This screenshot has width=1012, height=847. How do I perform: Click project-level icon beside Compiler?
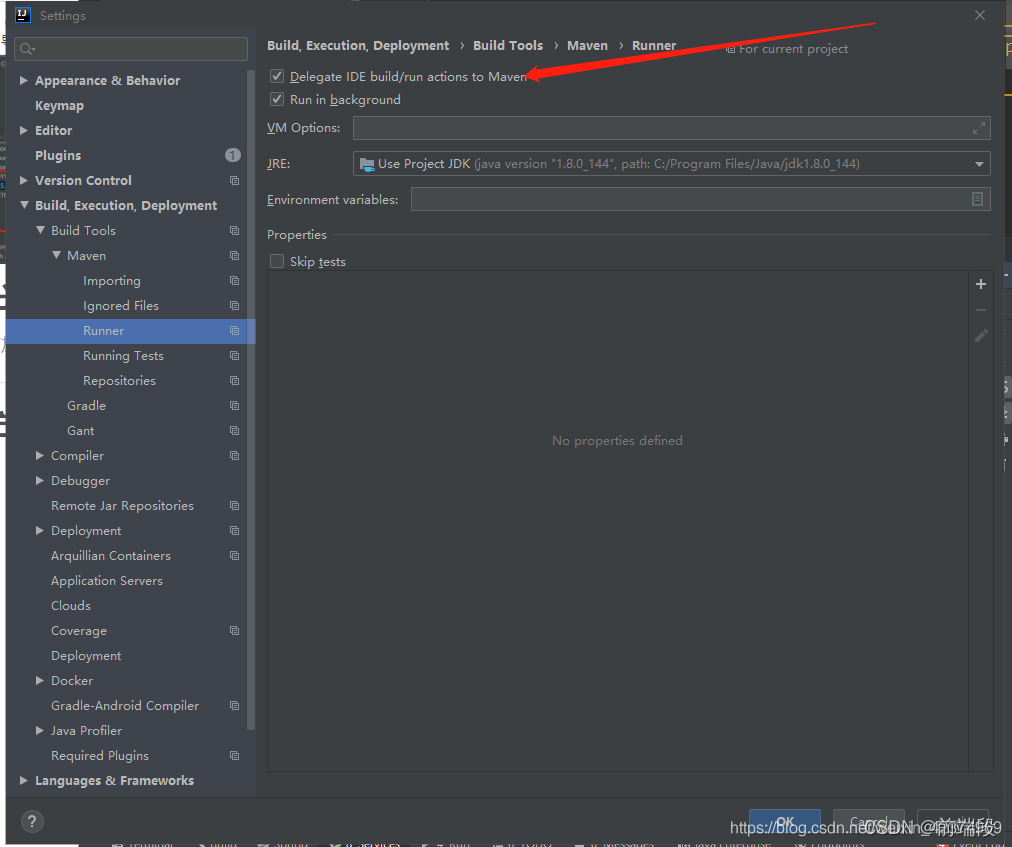(x=234, y=456)
